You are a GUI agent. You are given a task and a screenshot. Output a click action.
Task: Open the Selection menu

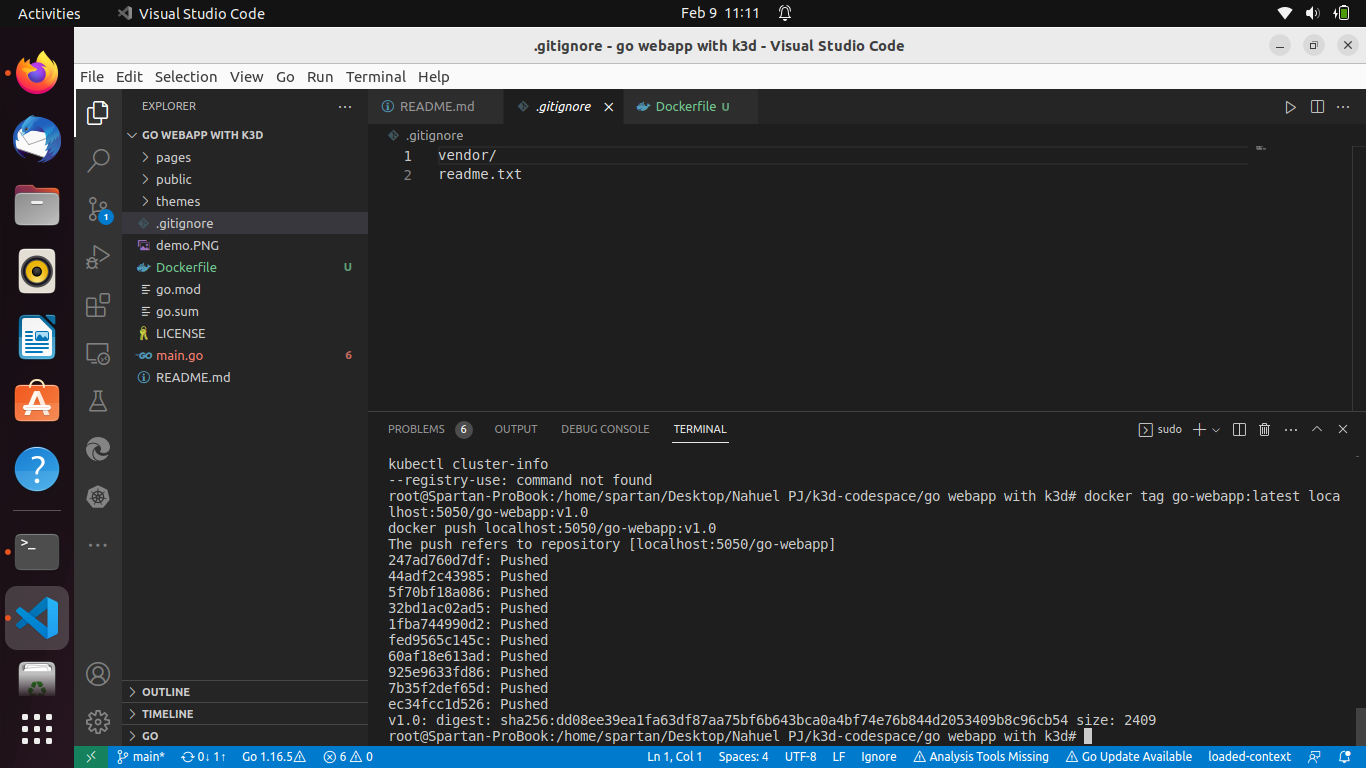point(186,77)
